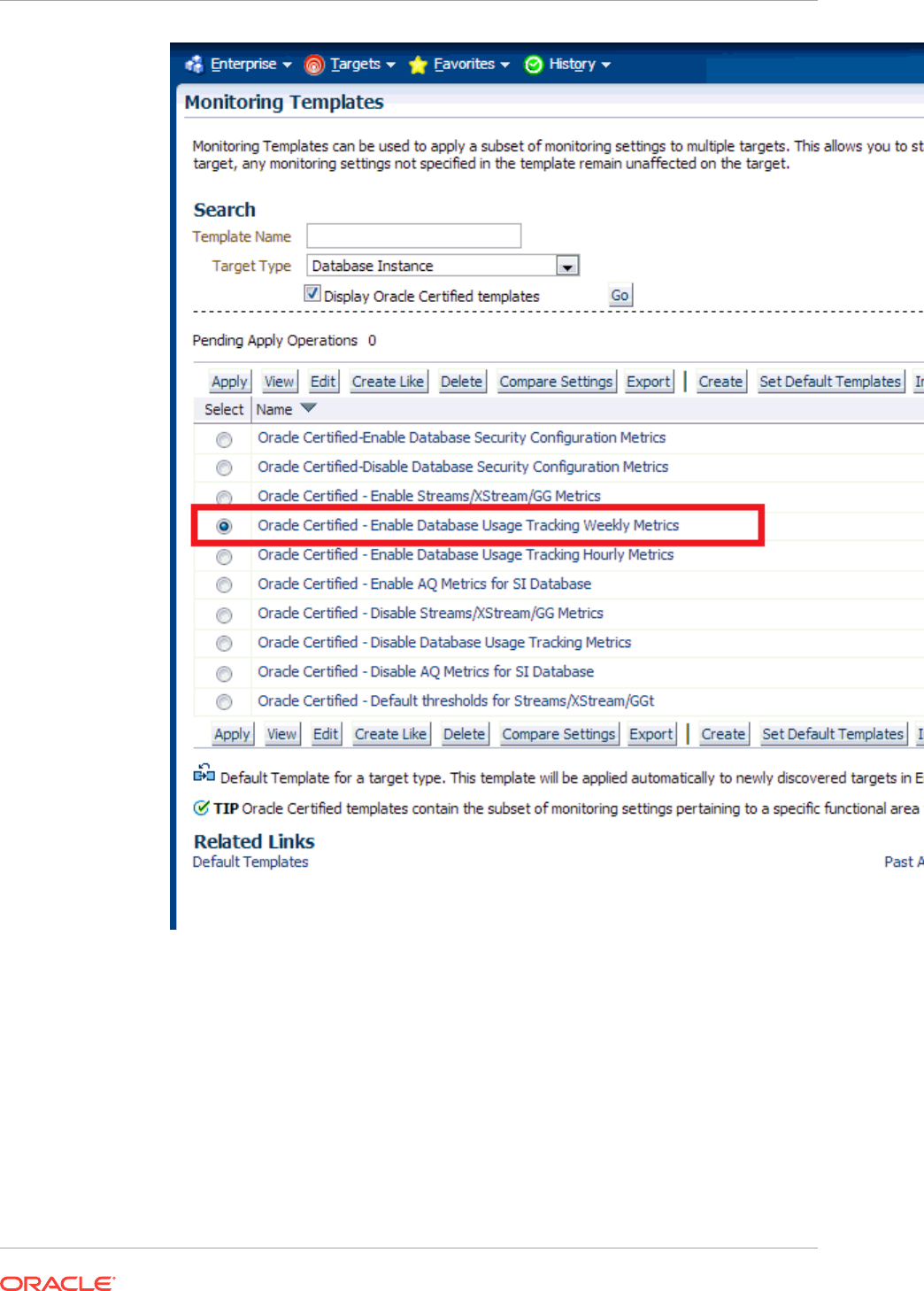Select Enable Database Usage Tracking Weekly radio
This screenshot has width=924, height=1291.
click(224, 526)
